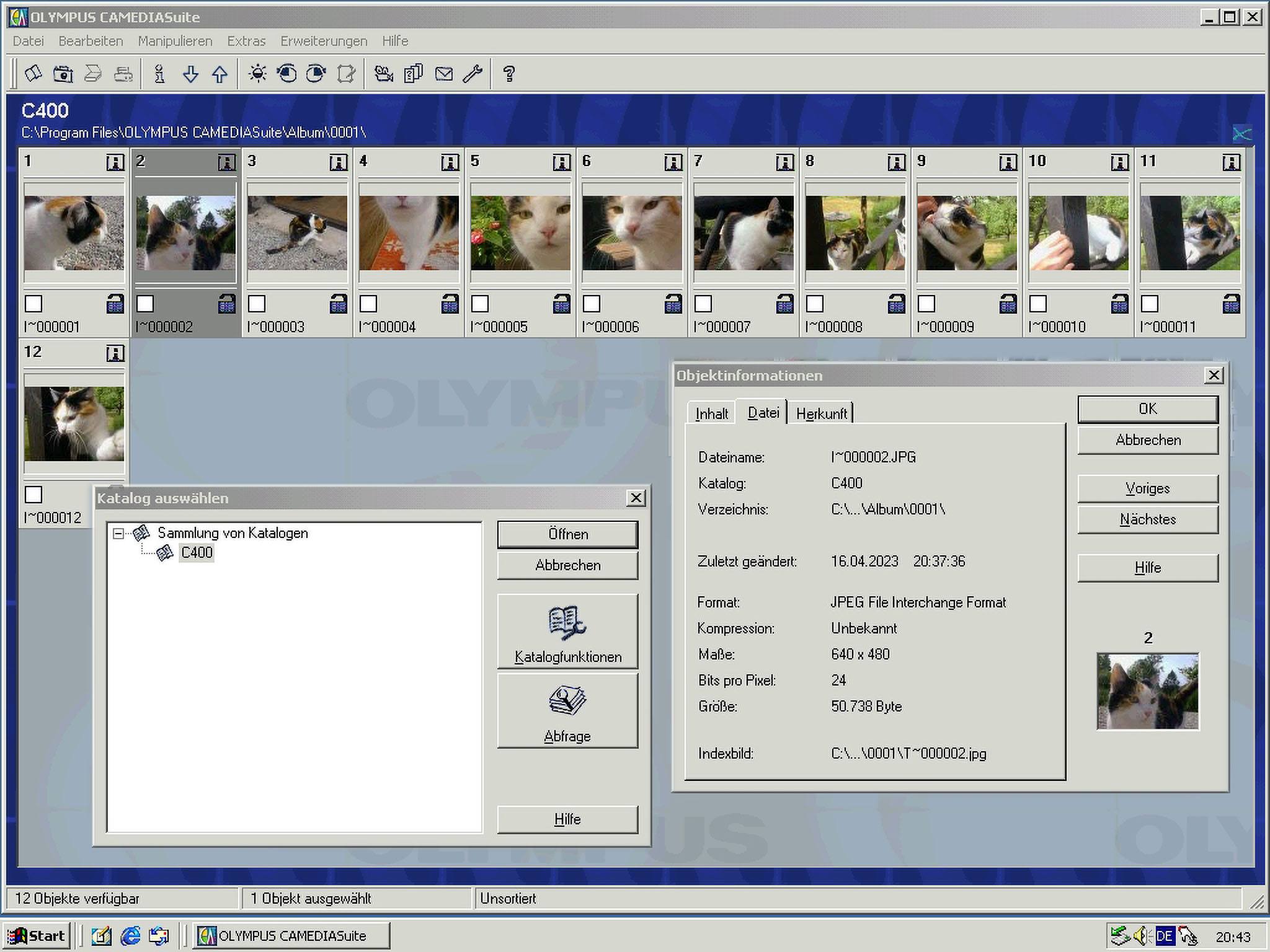The width and height of the screenshot is (1270, 952).
Task: Open the Manipulieren menu
Action: 175,41
